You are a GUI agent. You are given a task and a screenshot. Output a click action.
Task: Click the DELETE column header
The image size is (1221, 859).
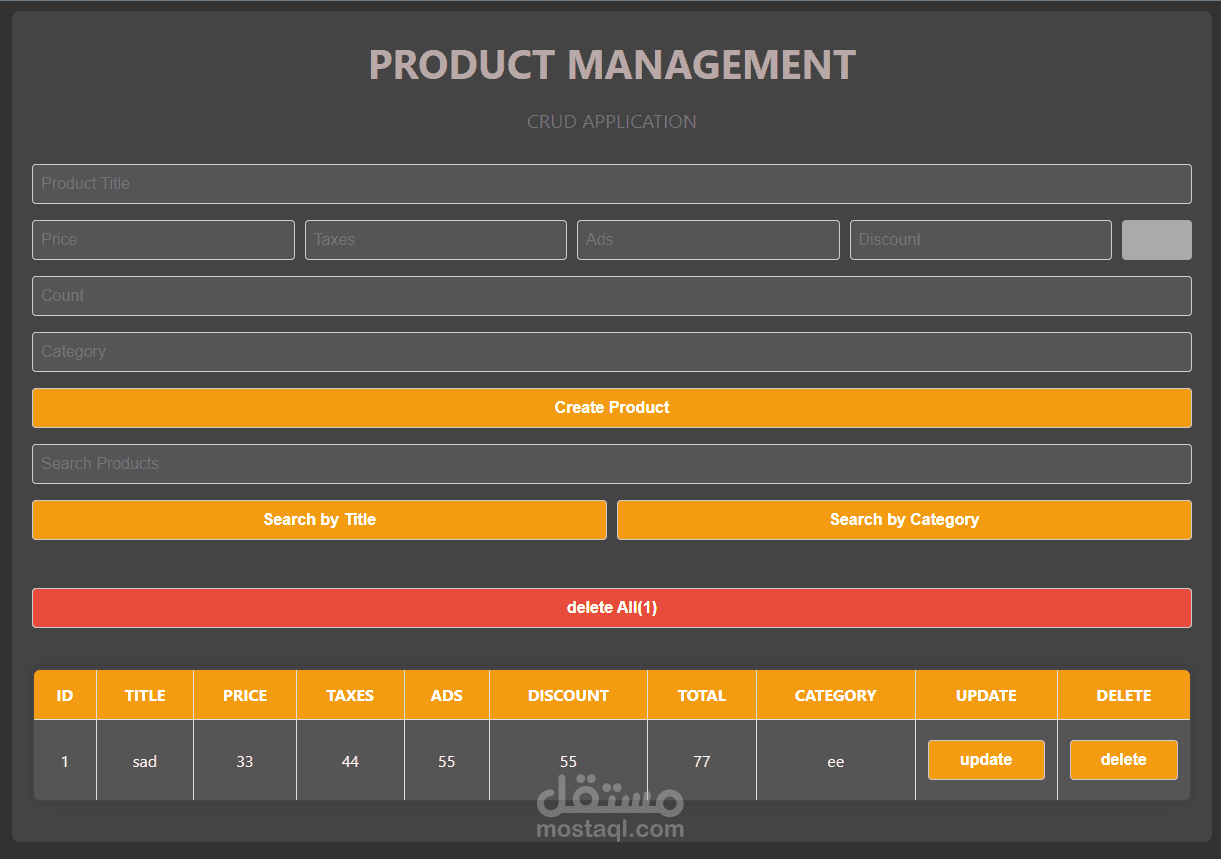1124,695
